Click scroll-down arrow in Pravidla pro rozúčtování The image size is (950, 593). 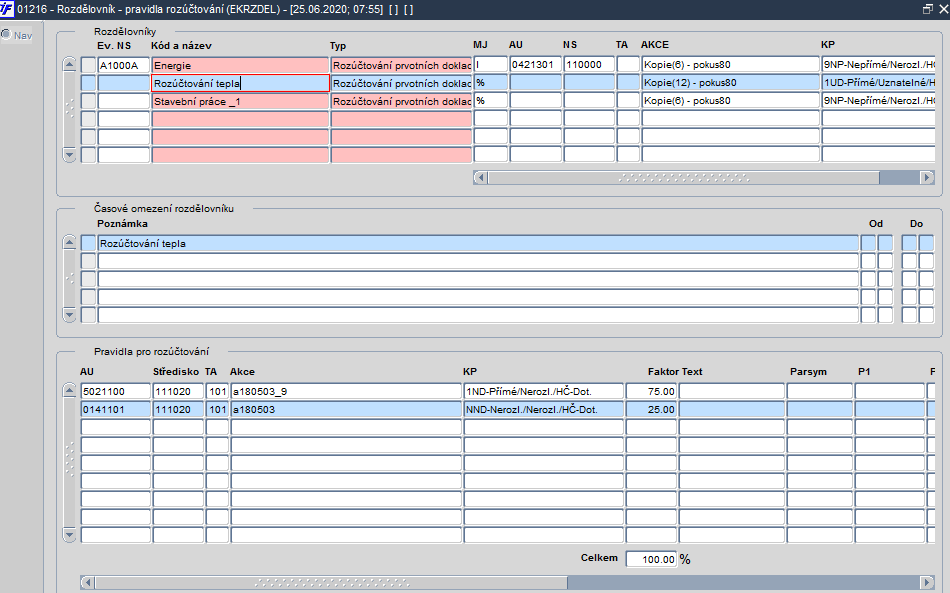70,535
